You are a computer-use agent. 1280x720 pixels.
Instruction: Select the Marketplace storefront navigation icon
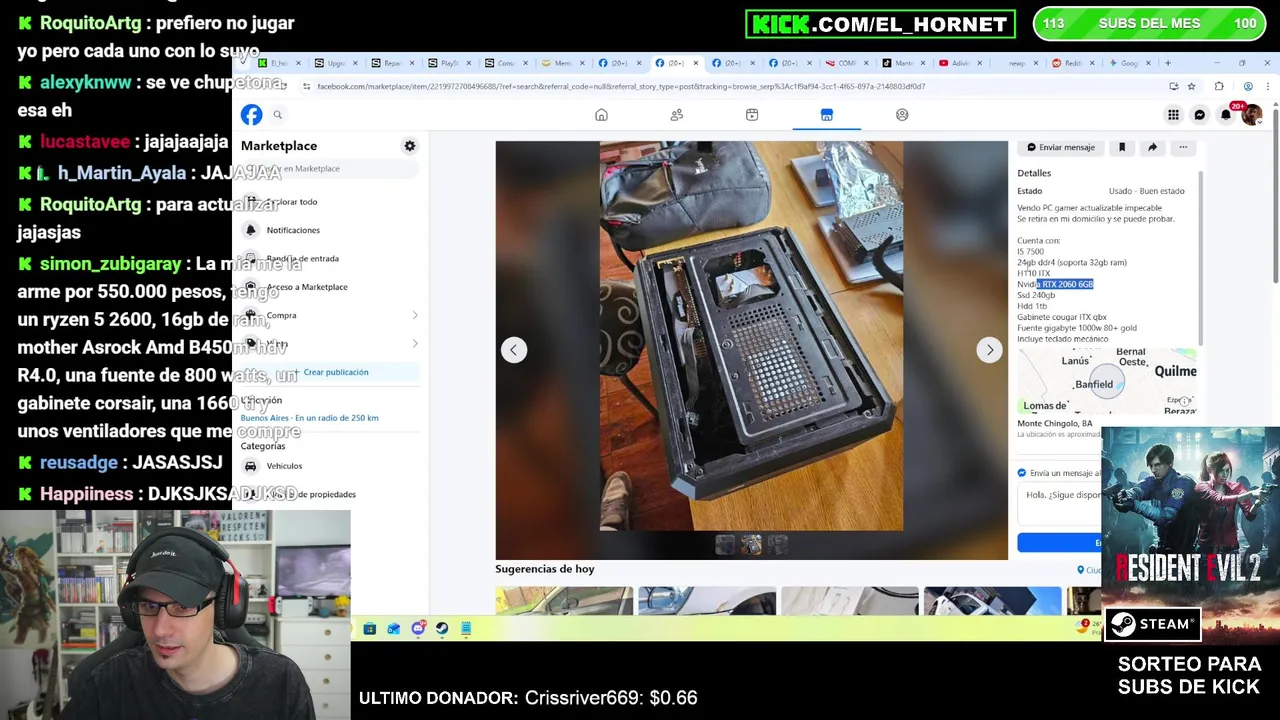(827, 115)
